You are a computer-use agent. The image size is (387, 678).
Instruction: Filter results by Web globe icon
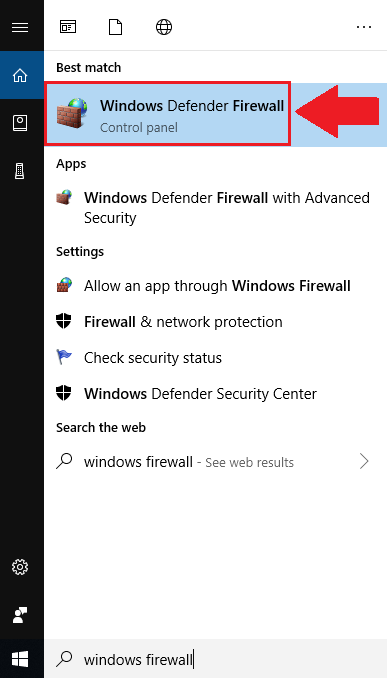tap(164, 27)
